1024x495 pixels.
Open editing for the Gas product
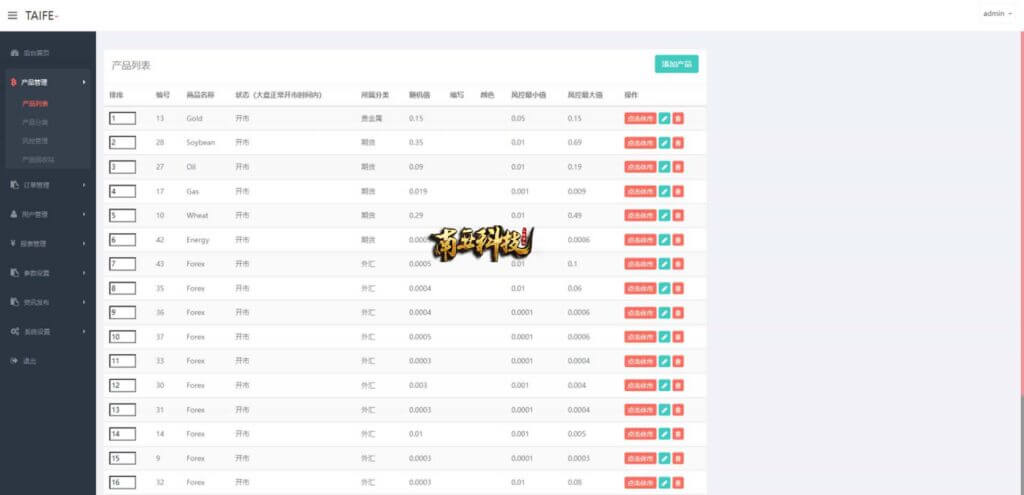[x=664, y=191]
